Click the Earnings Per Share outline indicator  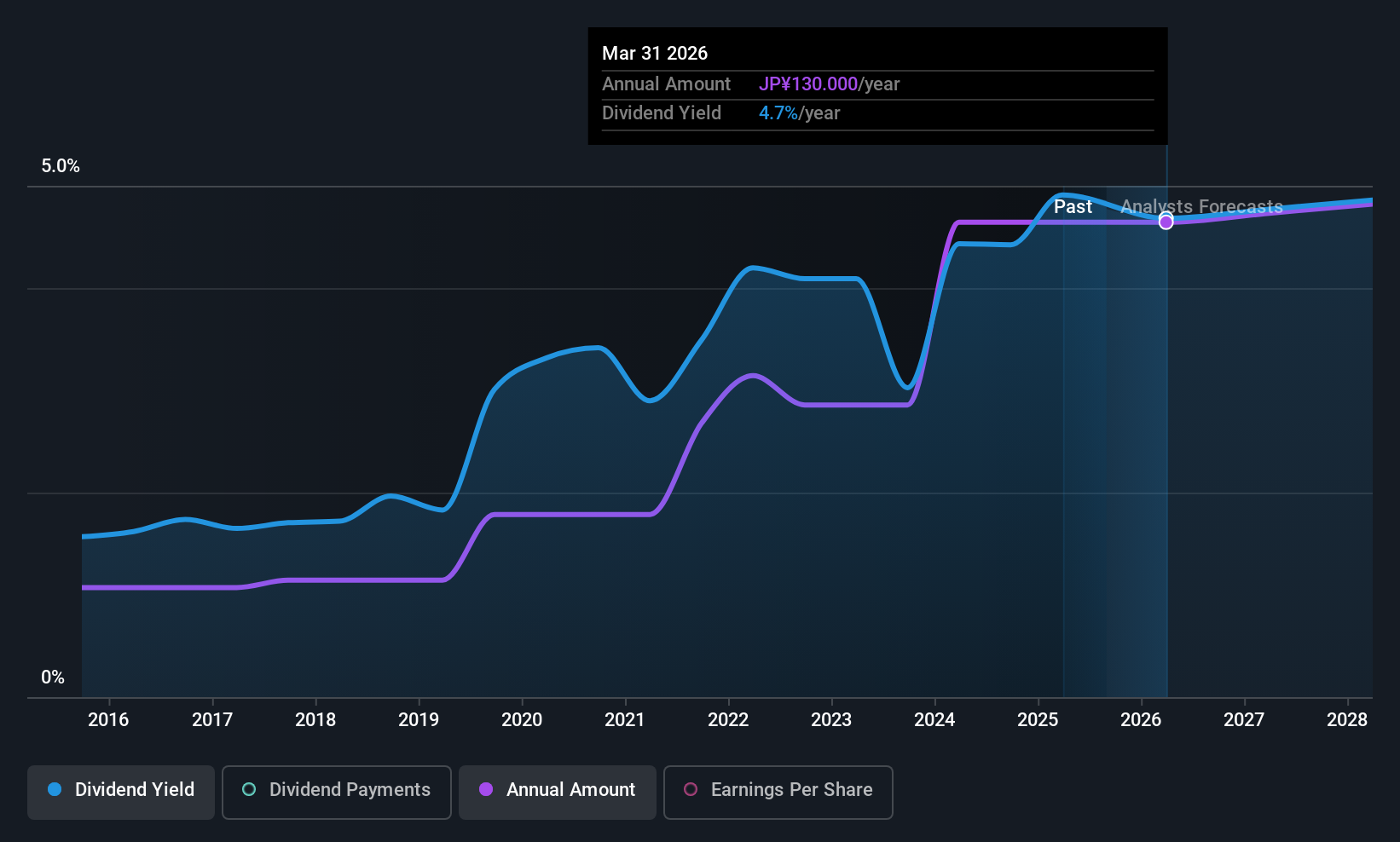pos(691,790)
